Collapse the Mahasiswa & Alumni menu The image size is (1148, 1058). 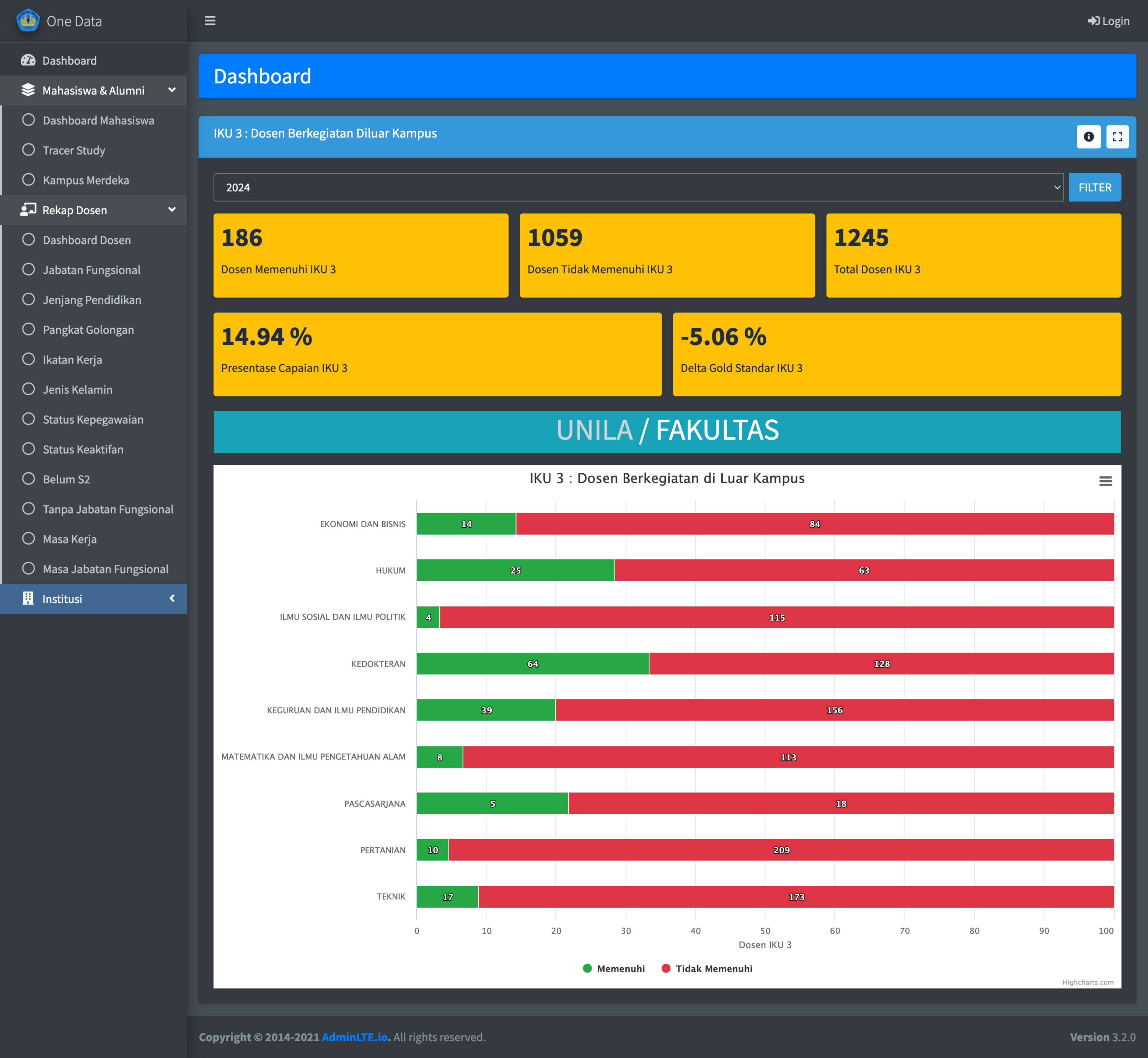click(172, 90)
